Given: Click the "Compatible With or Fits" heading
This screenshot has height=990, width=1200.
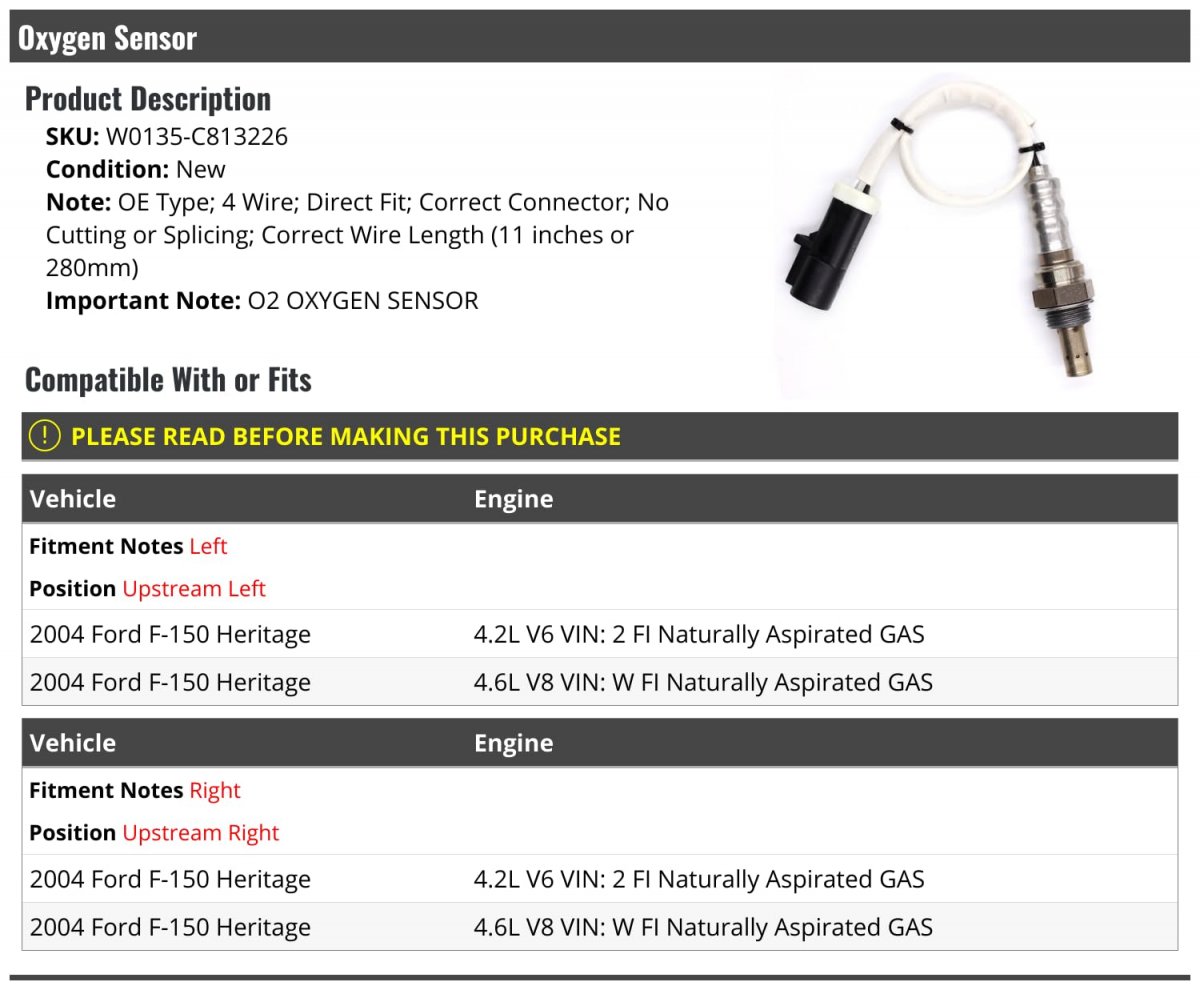Looking at the screenshot, I should (168, 380).
